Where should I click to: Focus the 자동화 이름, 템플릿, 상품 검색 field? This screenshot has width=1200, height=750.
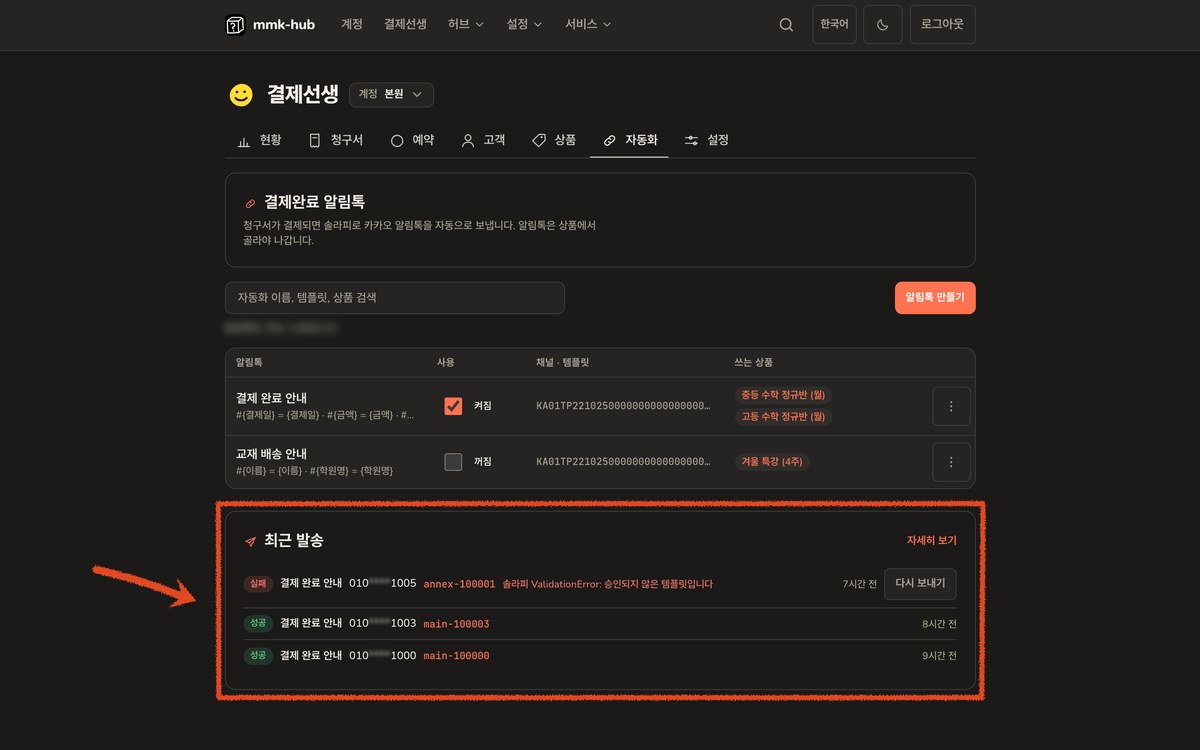click(x=395, y=298)
